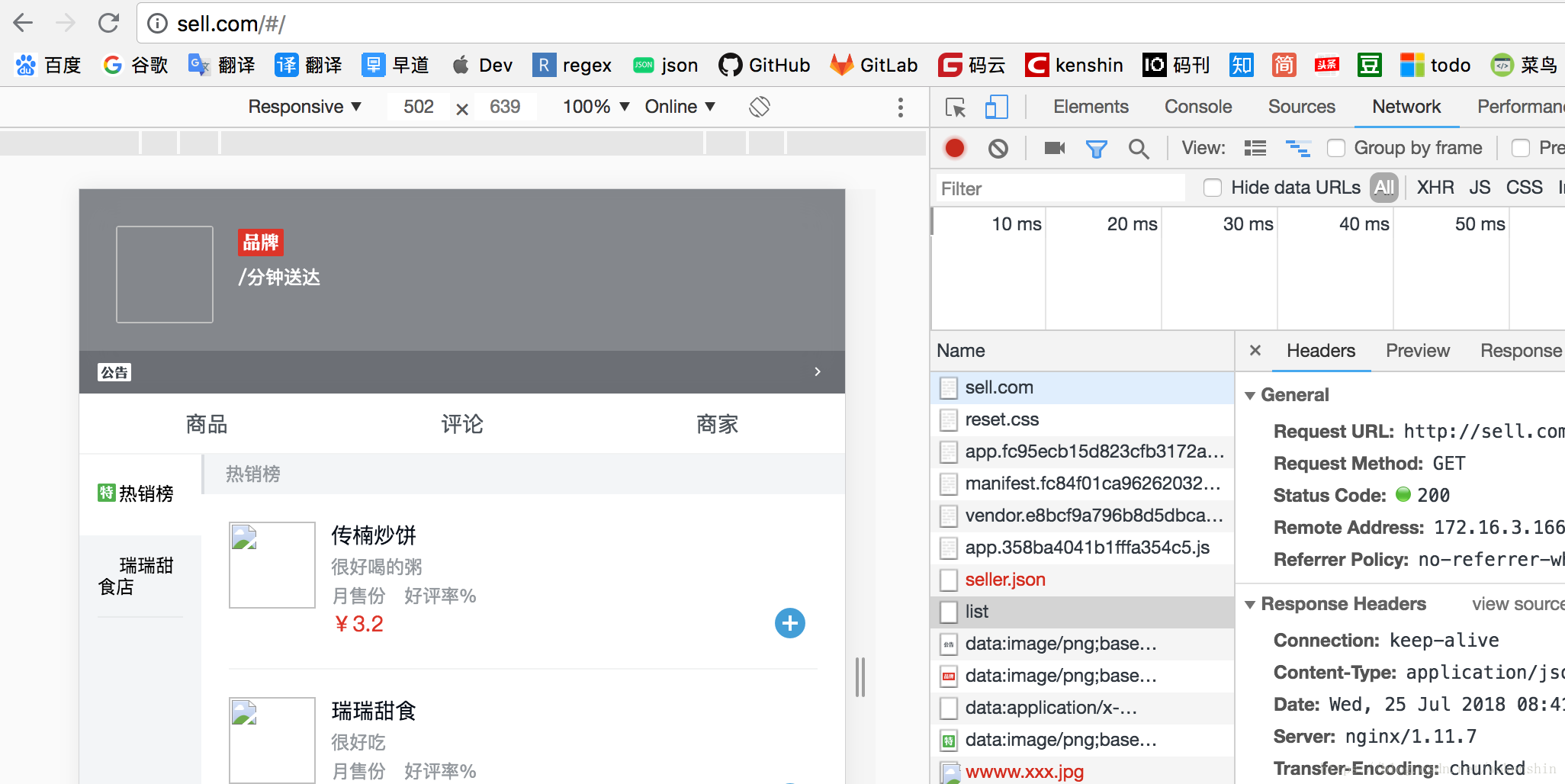Open the json bookmark
Screen dimensions: 1565x784
665,65
